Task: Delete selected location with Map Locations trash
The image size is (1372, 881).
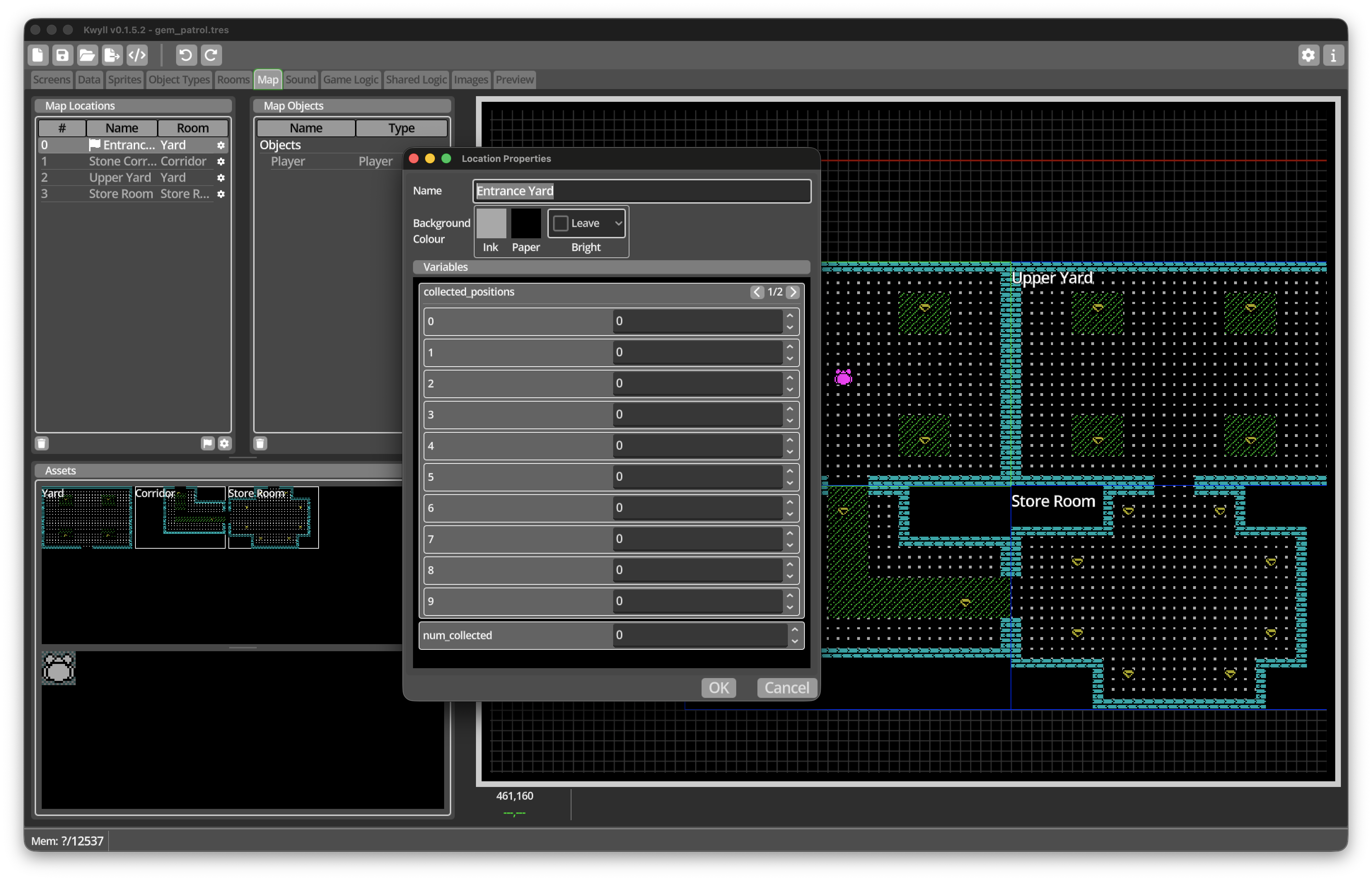Action: (42, 443)
